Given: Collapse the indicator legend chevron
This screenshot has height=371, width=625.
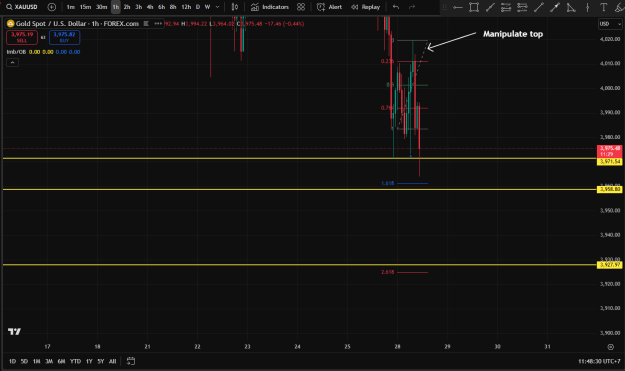Looking at the screenshot, I should 12,63.
